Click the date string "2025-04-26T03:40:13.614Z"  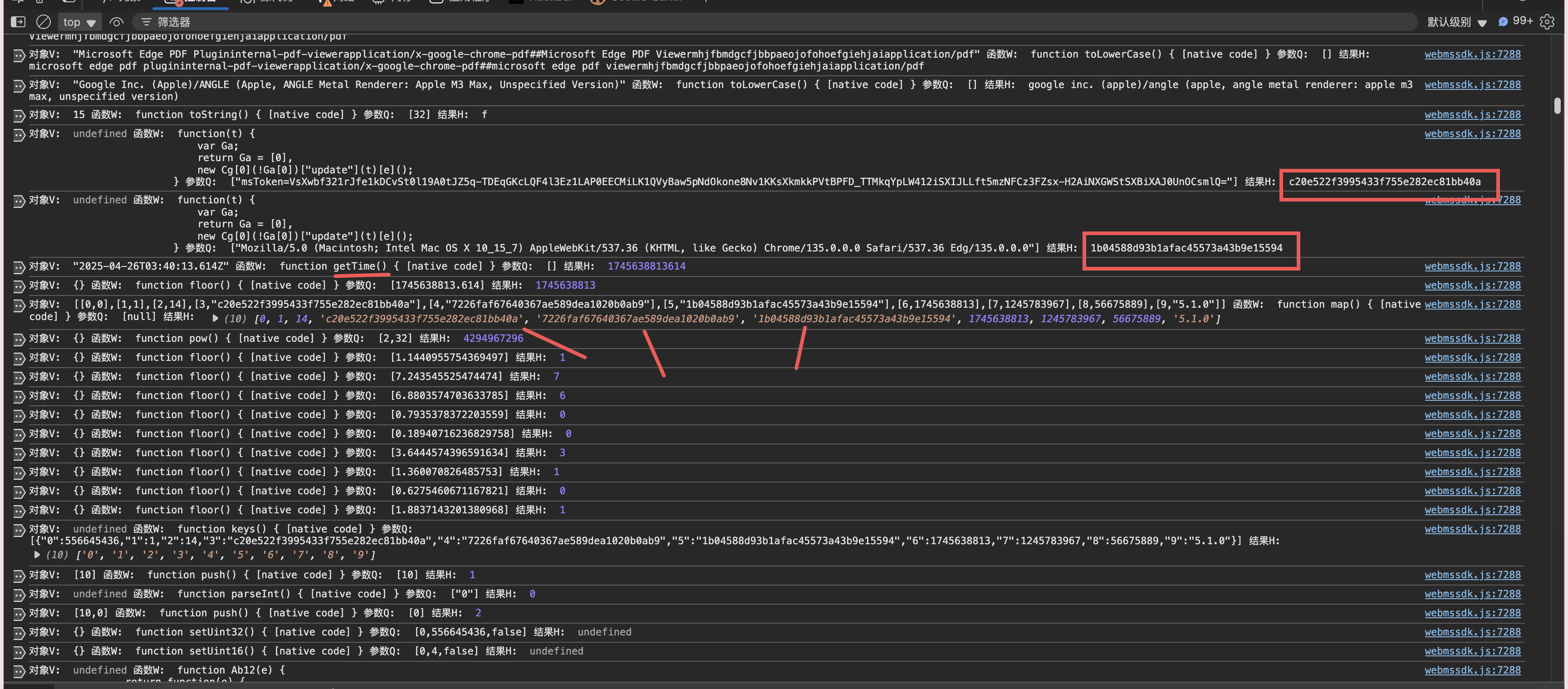tap(151, 266)
